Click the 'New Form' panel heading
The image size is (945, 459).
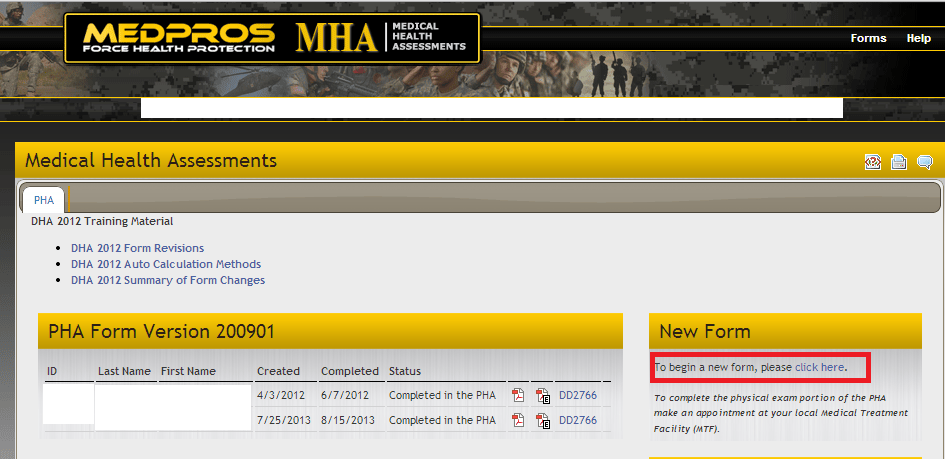coord(705,331)
